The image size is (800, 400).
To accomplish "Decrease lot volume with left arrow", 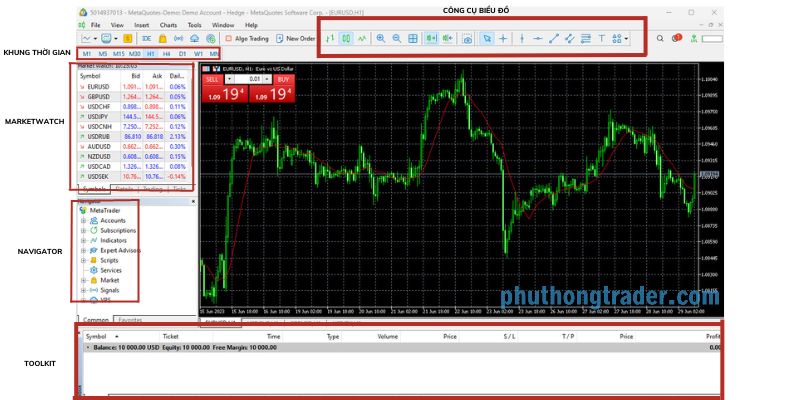I will 229,79.
